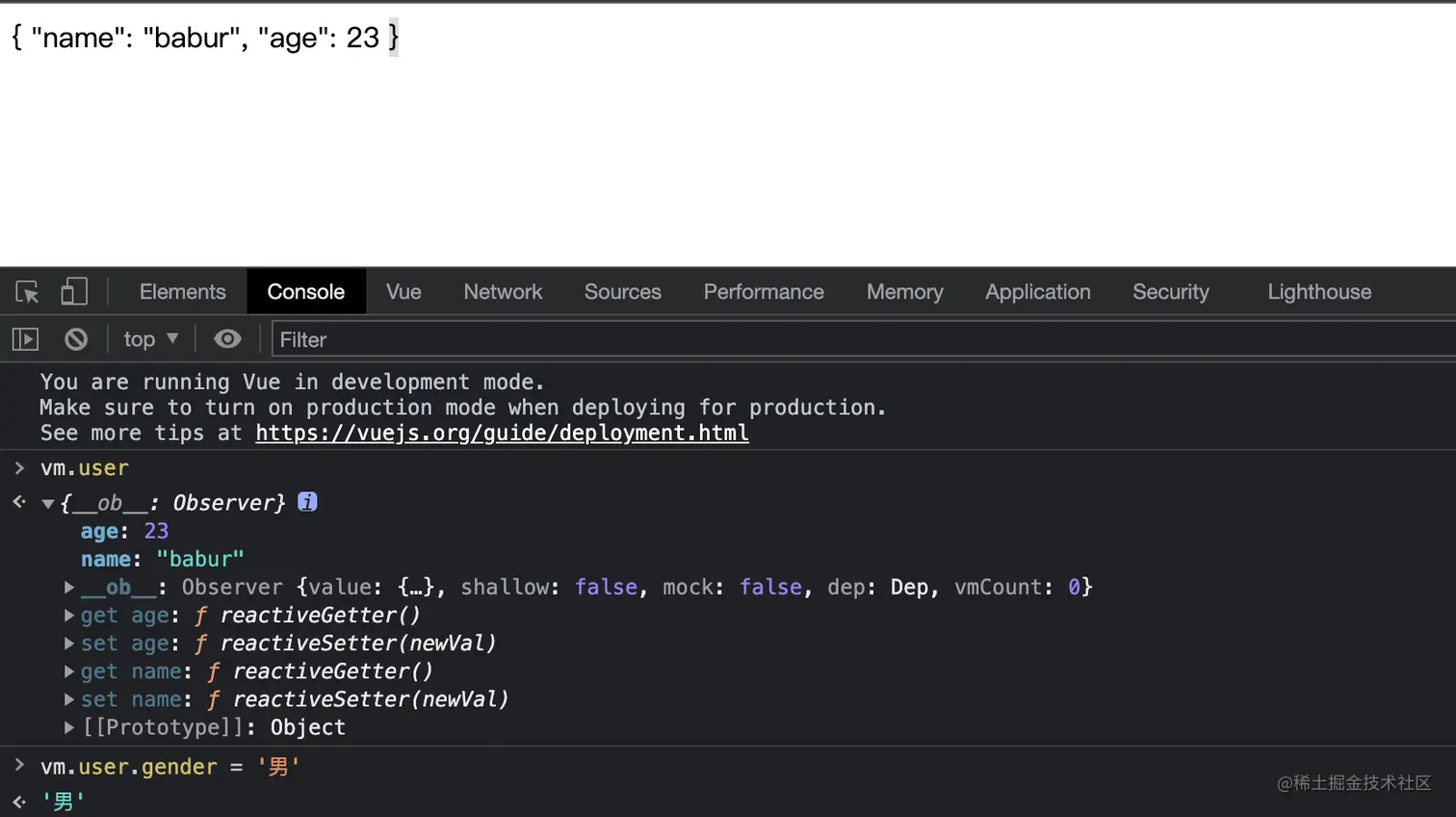
Task: Expand the set name reactiveSetter entry
Action: pos(69,698)
